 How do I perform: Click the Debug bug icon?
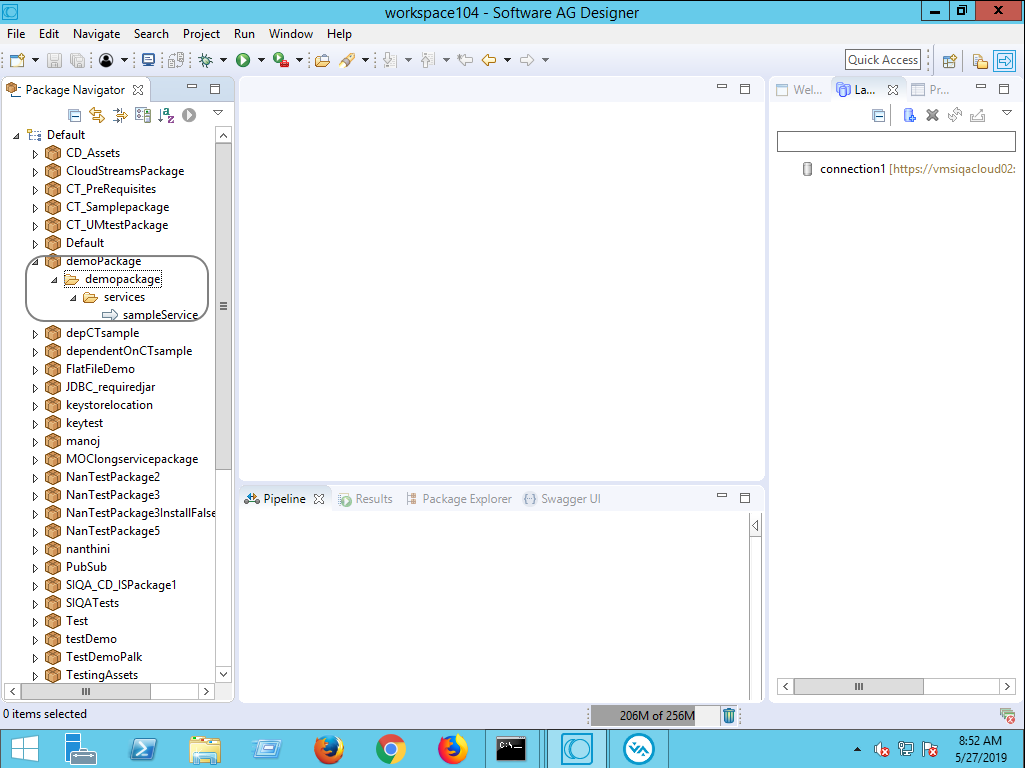(x=206, y=60)
